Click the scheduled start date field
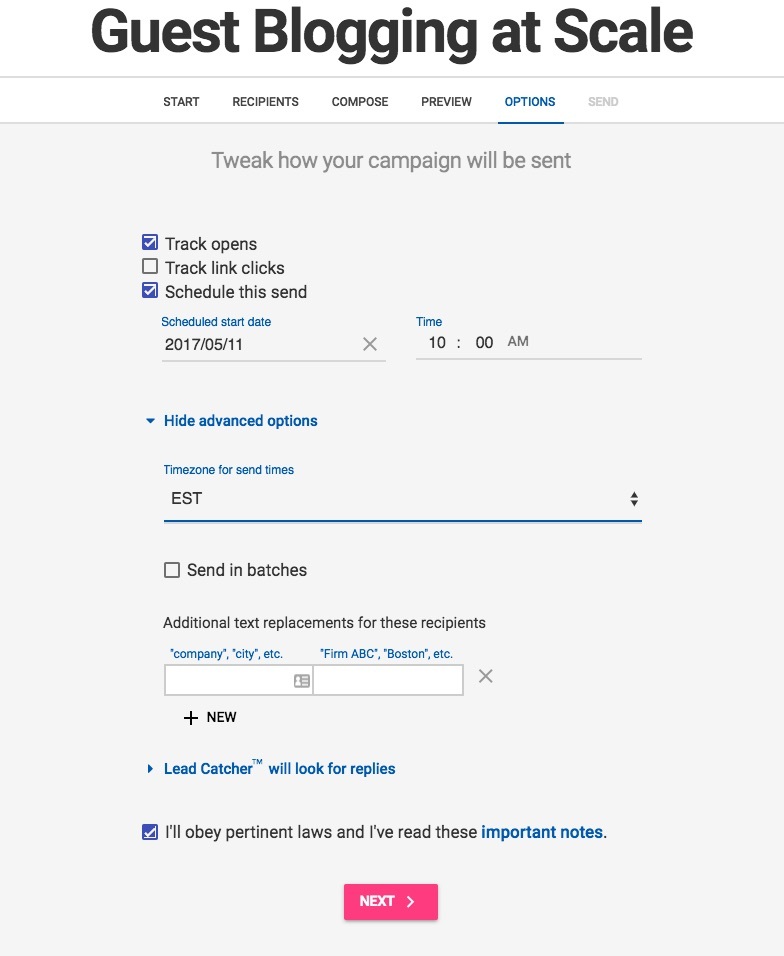Image resolution: width=784 pixels, height=956 pixels. 258,344
